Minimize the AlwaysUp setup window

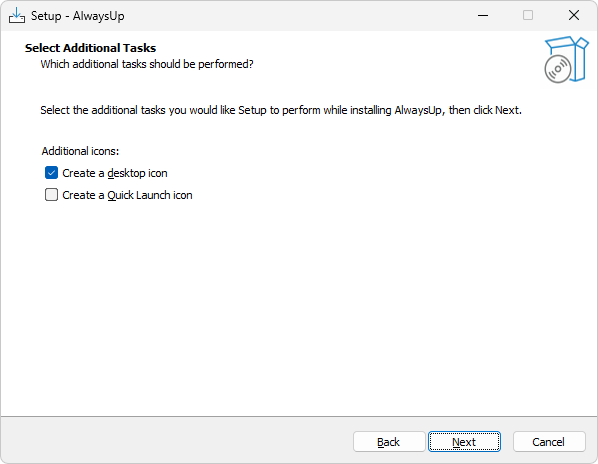click(483, 16)
